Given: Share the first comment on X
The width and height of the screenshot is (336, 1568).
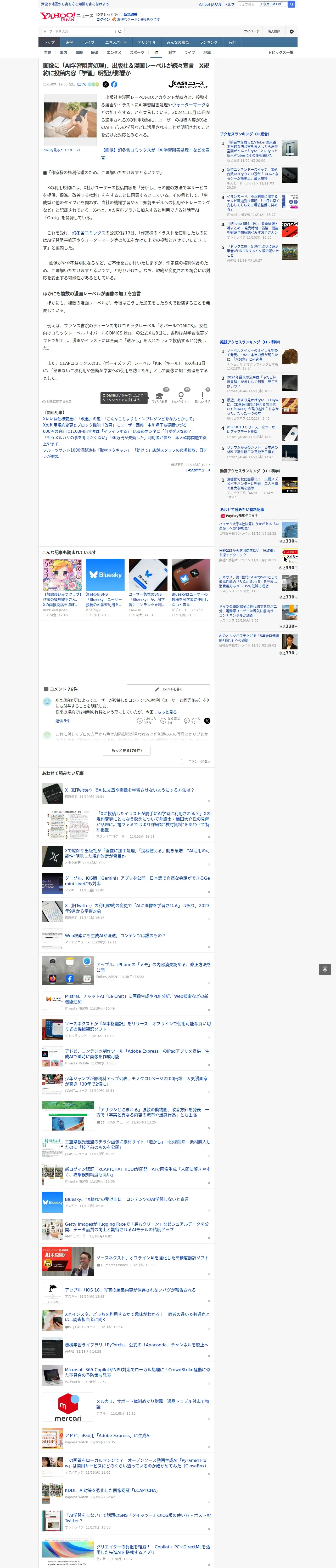Looking at the screenshot, I should tap(207, 721).
